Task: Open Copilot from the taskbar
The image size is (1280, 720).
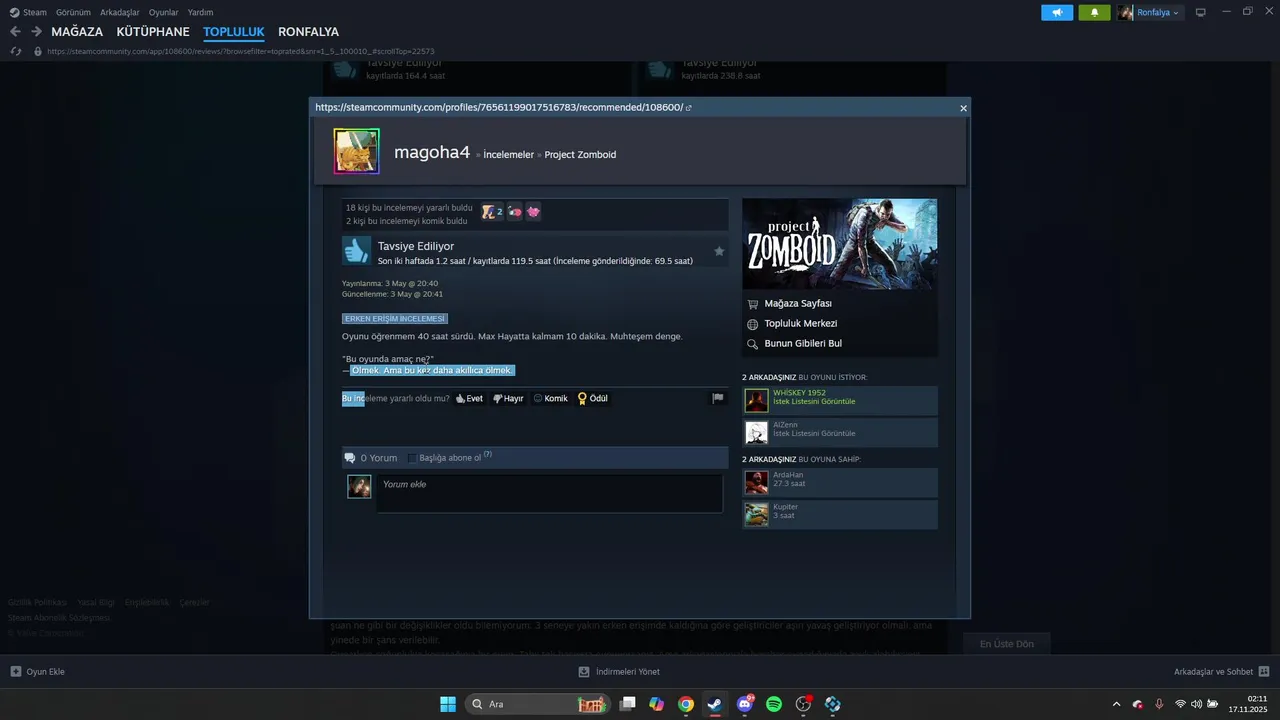Action: click(x=656, y=704)
